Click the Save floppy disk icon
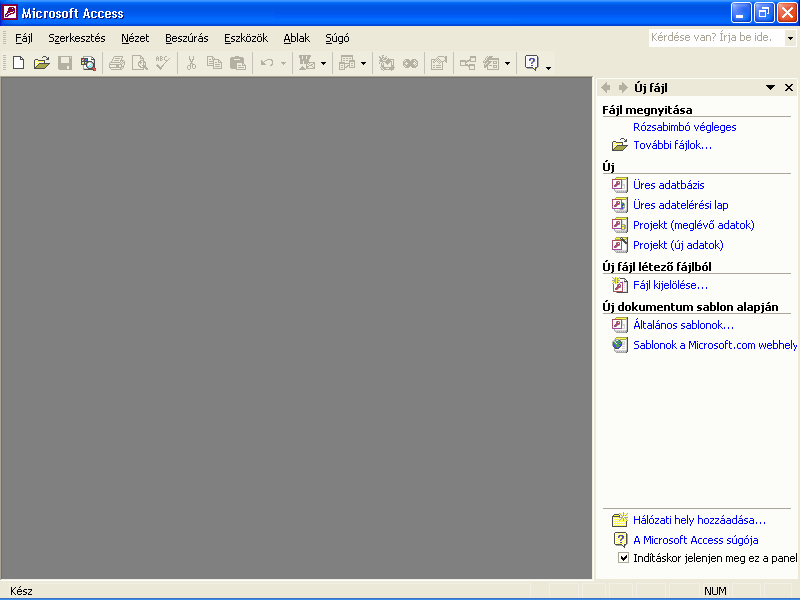This screenshot has width=800, height=600. coord(65,63)
